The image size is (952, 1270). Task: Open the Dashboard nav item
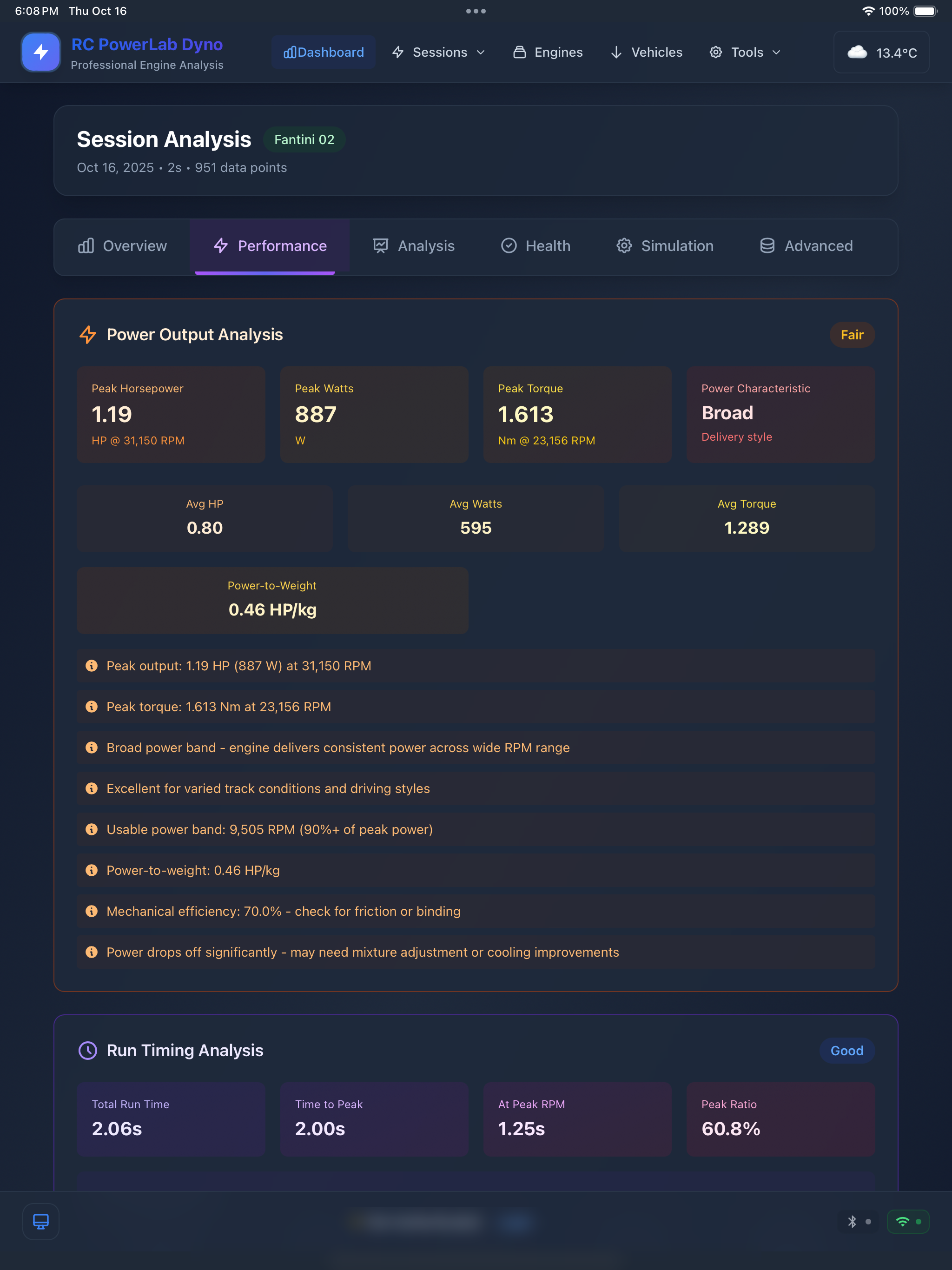click(324, 52)
